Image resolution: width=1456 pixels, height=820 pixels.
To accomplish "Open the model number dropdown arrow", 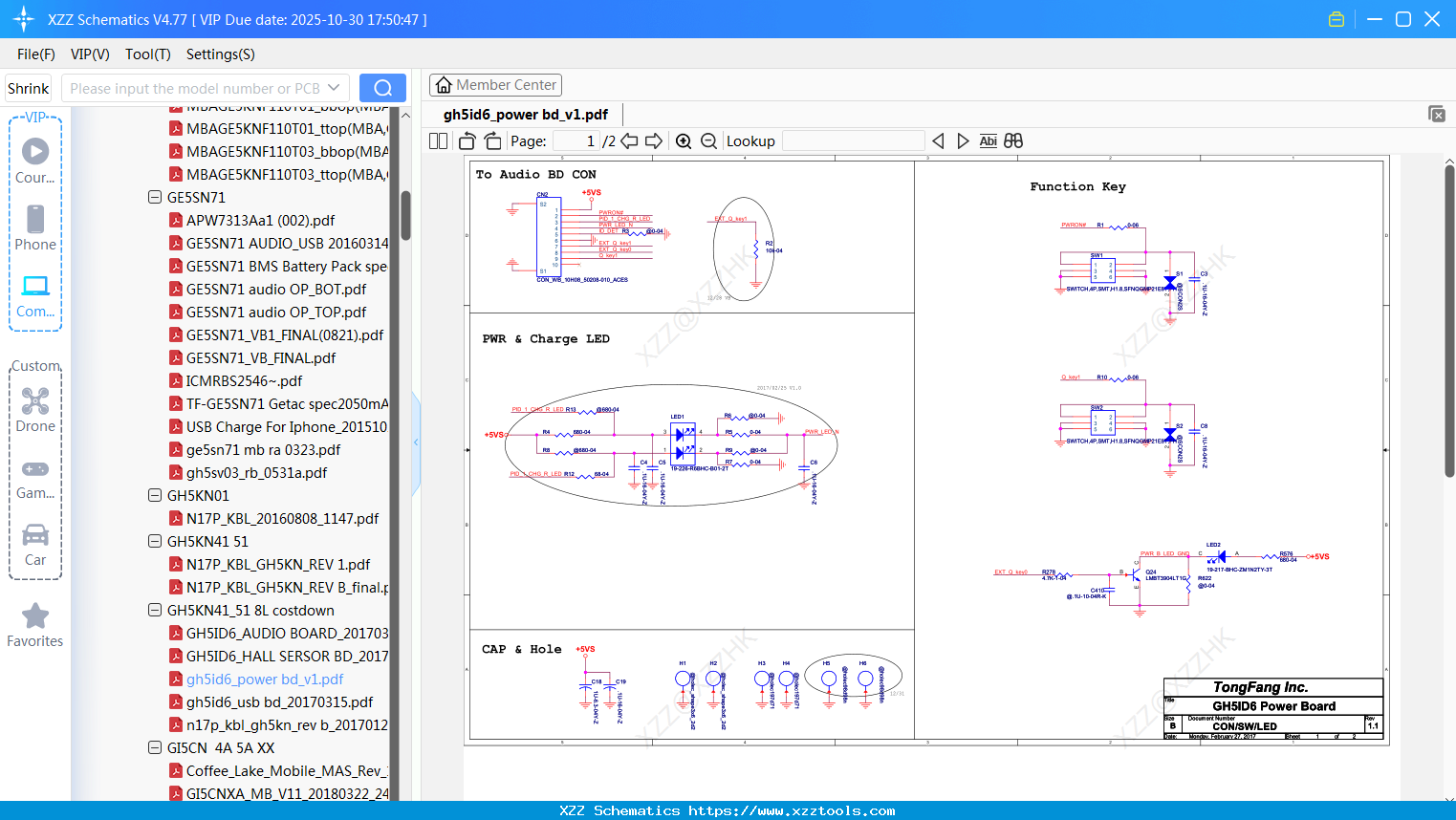I will tap(334, 88).
